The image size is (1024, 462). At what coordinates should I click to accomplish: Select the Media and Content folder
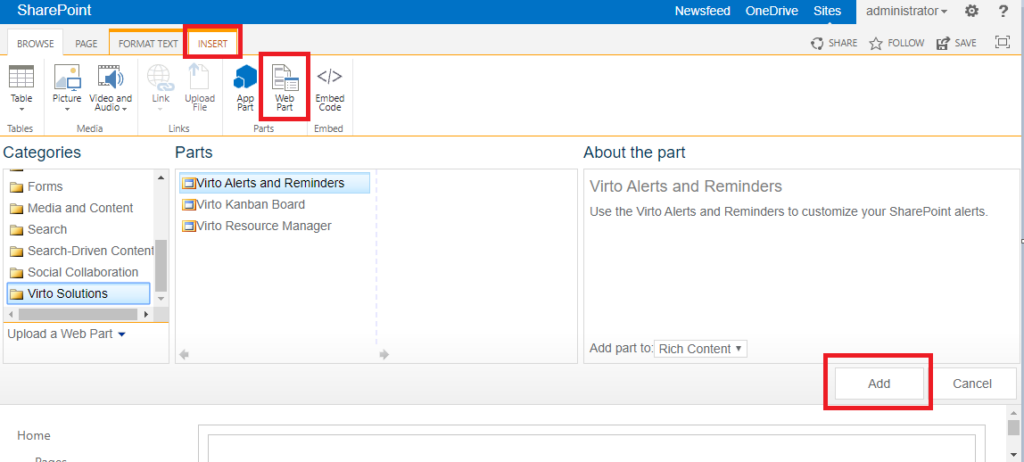(71, 208)
